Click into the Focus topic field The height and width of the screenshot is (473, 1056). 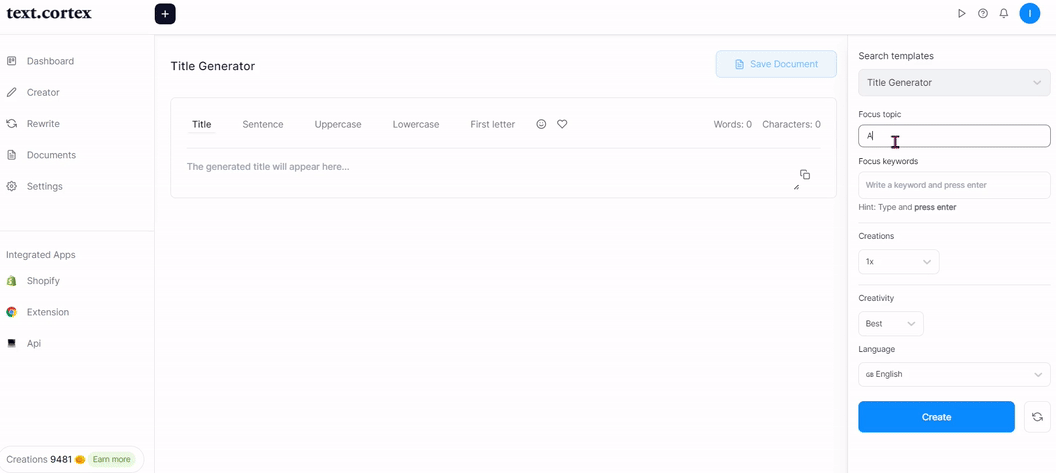[954, 135]
